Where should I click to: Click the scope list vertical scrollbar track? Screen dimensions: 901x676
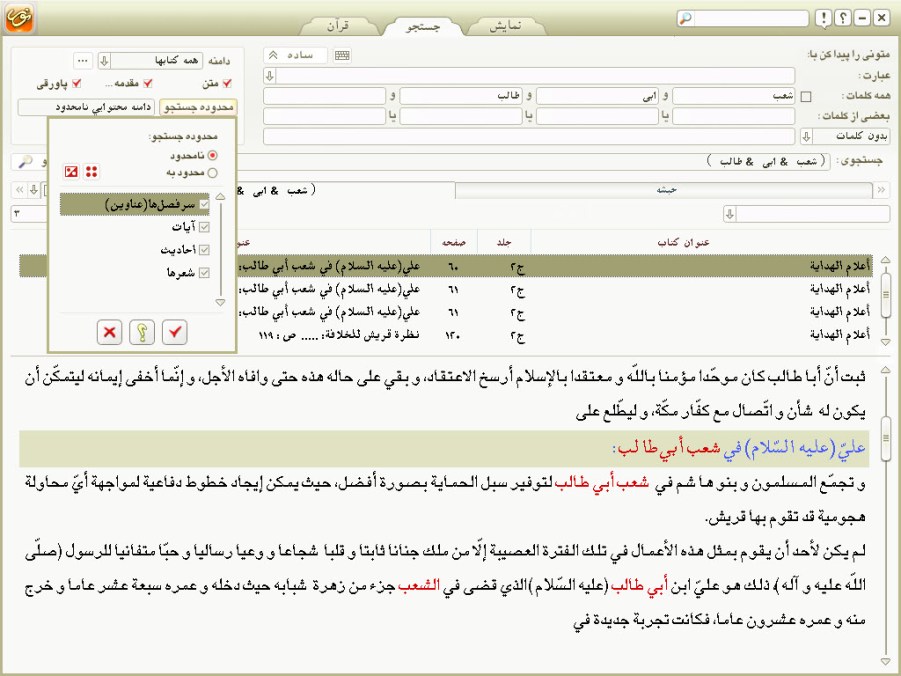tap(220, 249)
